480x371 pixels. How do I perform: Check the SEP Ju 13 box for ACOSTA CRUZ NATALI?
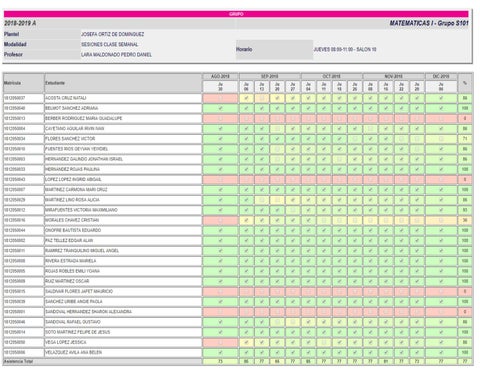262,98
